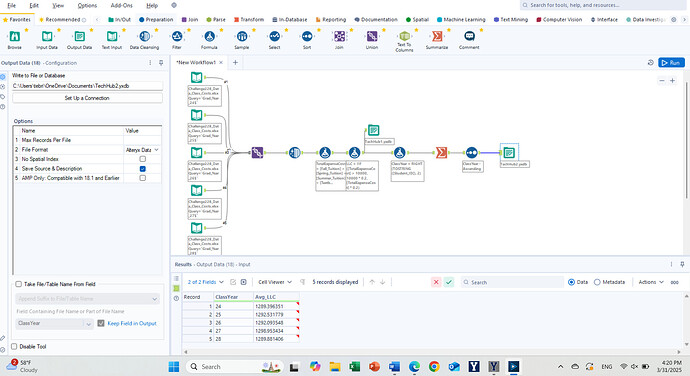
Task: Toggle the Keep Field in Output checkbox
Action: 101,323
